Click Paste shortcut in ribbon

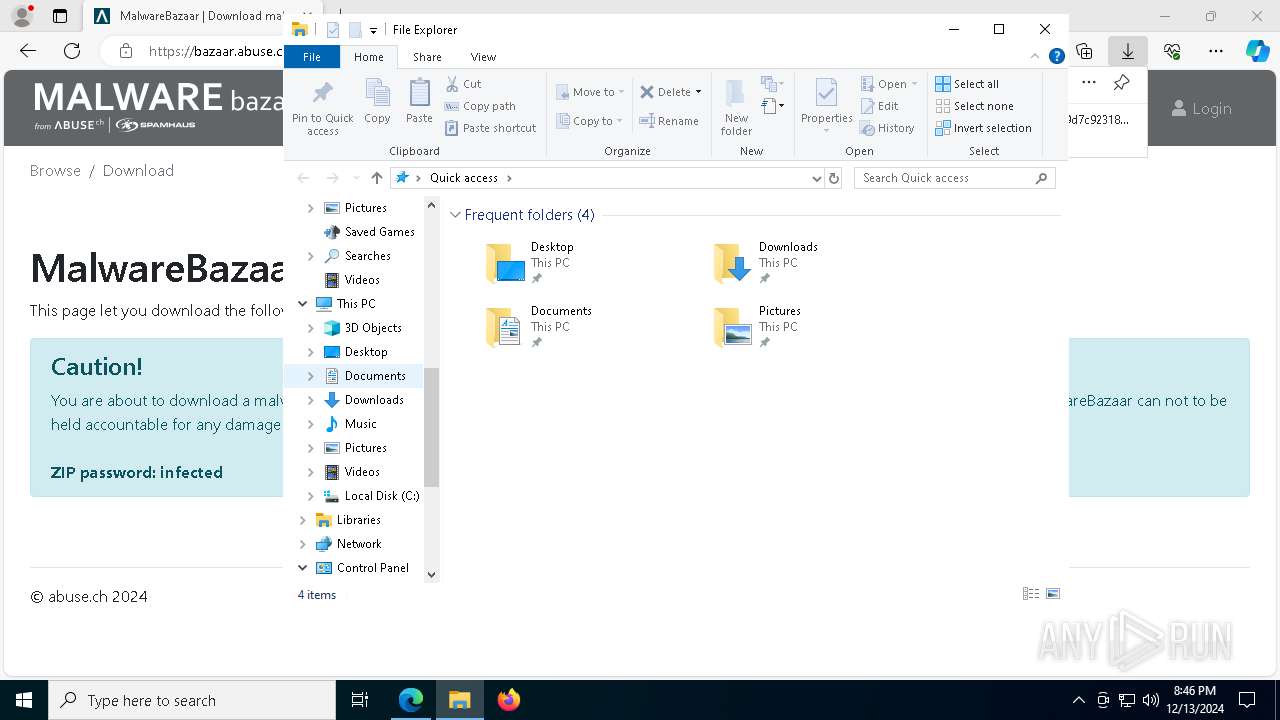coord(490,128)
